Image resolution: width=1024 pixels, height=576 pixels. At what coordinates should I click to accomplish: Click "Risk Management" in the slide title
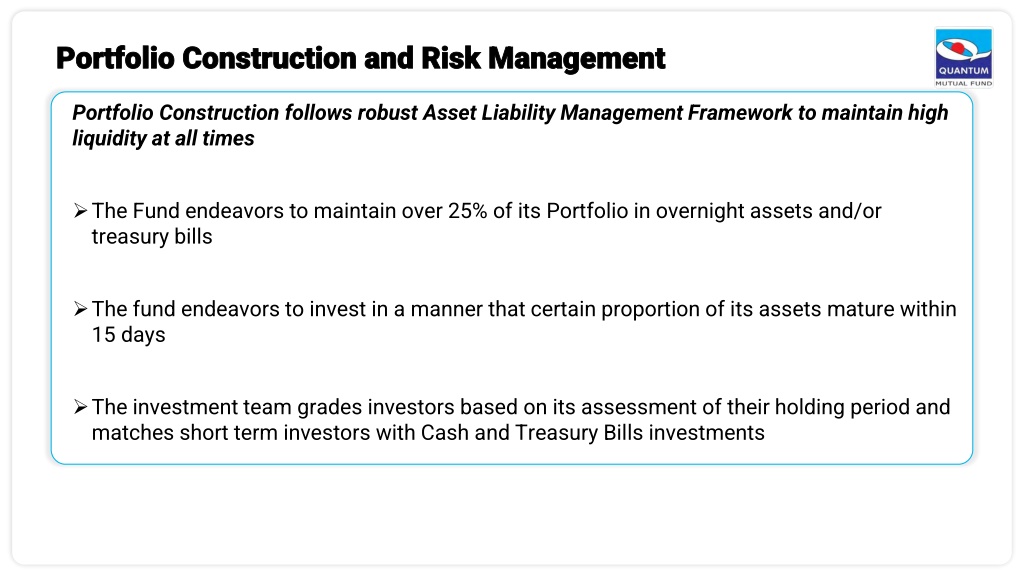pyautogui.click(x=543, y=58)
